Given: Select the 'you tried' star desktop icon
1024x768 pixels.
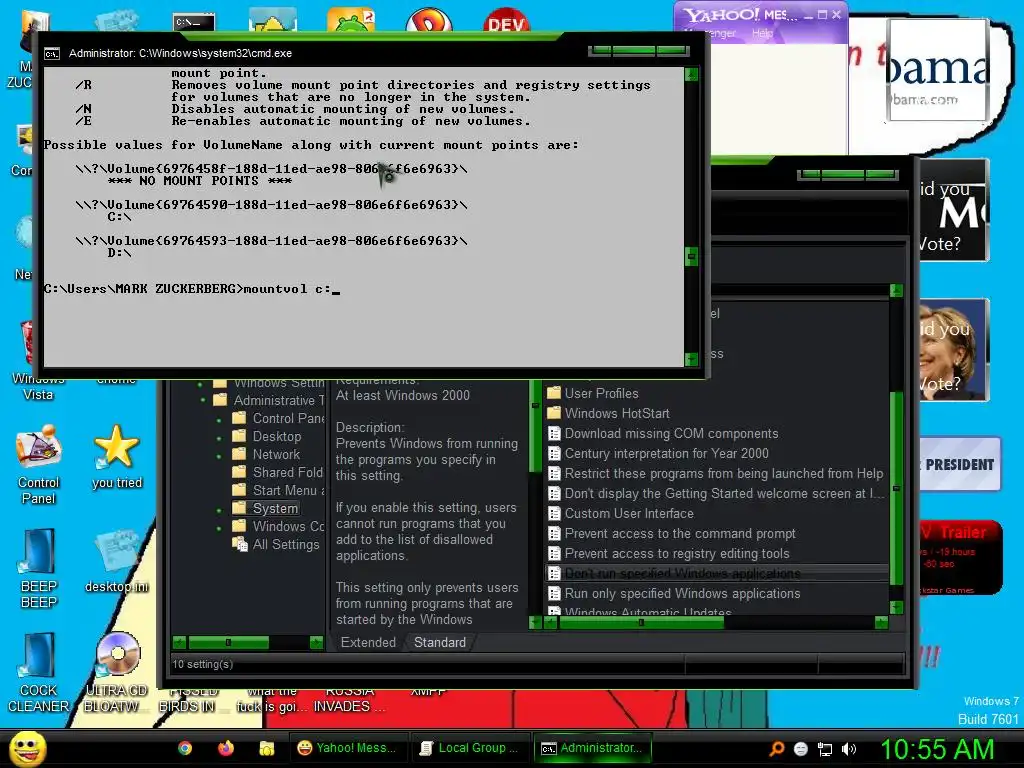Looking at the screenshot, I should coord(117,457).
